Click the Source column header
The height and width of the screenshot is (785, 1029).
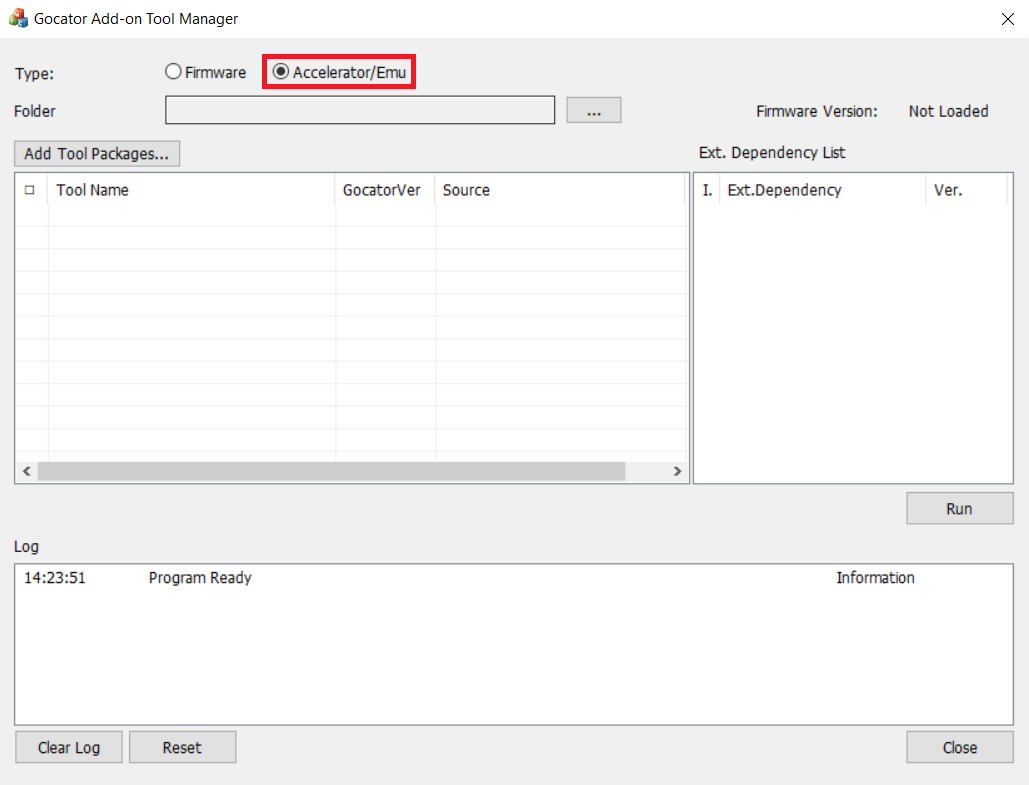(x=561, y=190)
